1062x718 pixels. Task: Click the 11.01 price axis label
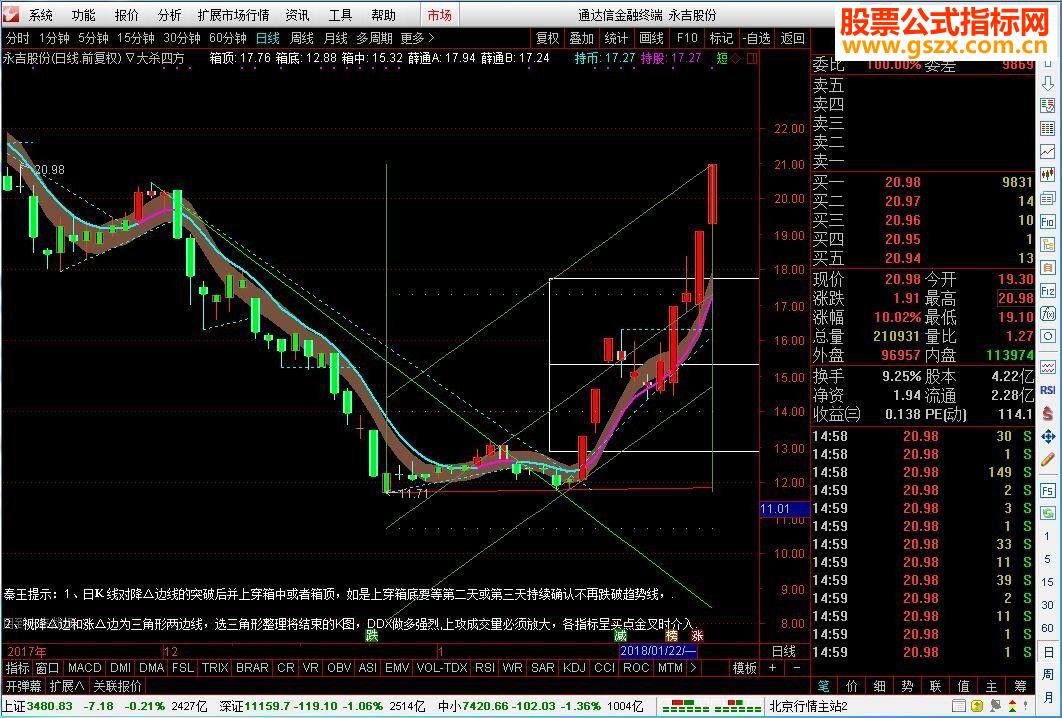[x=784, y=509]
